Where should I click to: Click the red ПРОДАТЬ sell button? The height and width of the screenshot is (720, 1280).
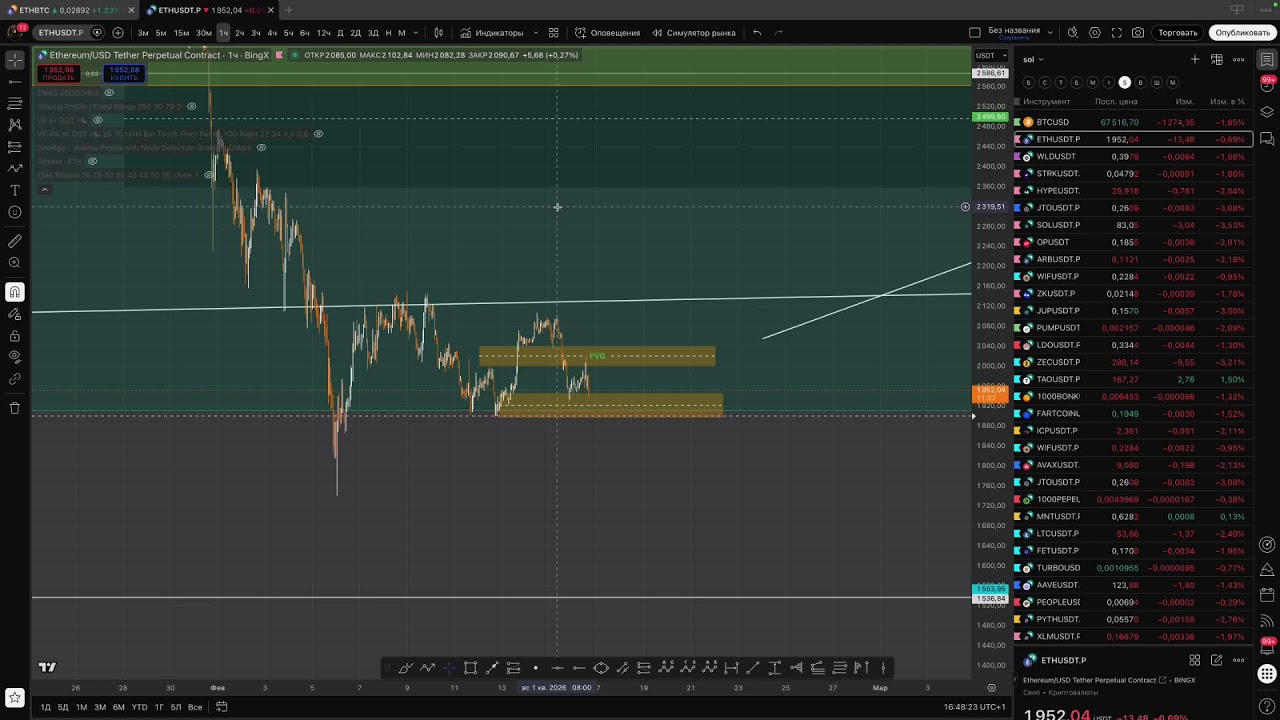pyautogui.click(x=59, y=74)
